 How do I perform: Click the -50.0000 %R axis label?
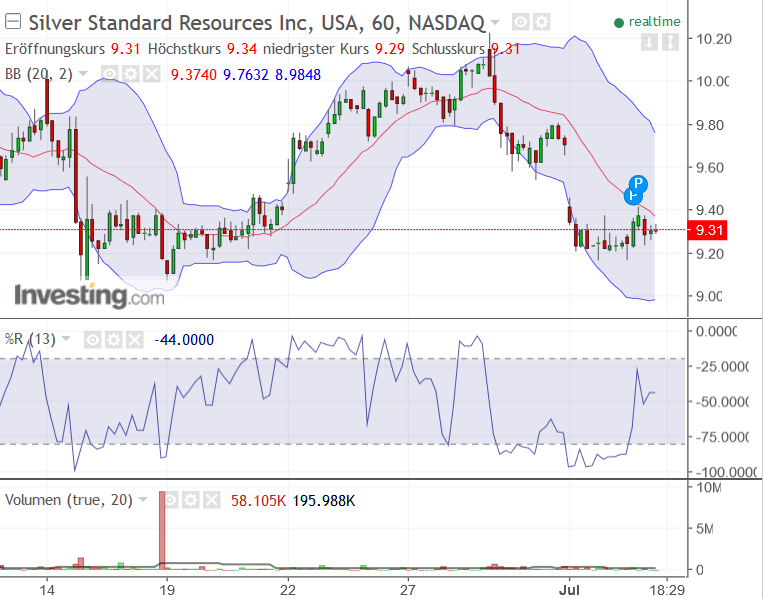pyautogui.click(x=722, y=402)
